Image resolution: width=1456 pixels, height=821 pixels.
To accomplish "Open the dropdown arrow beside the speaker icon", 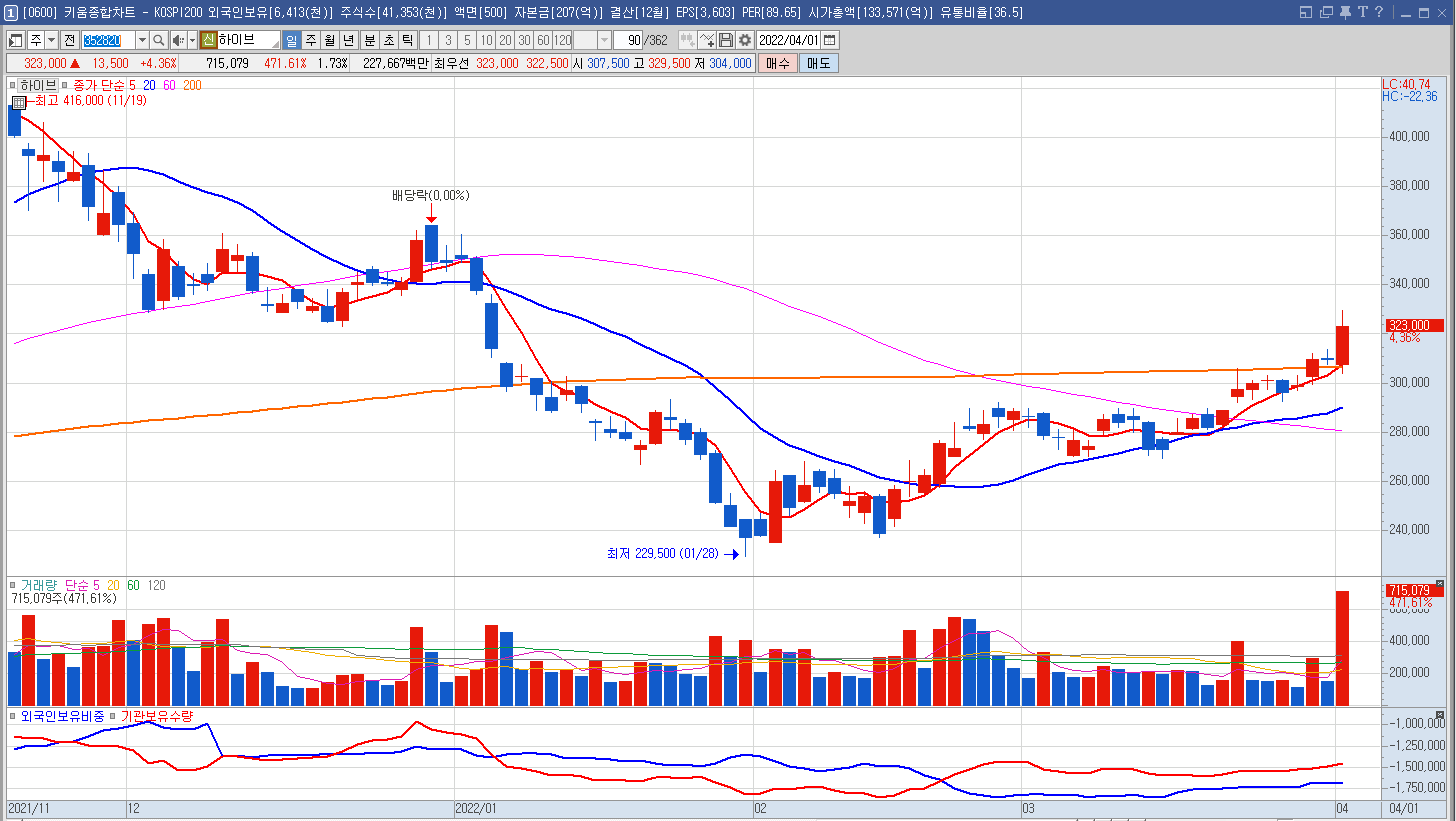I will pos(192,40).
